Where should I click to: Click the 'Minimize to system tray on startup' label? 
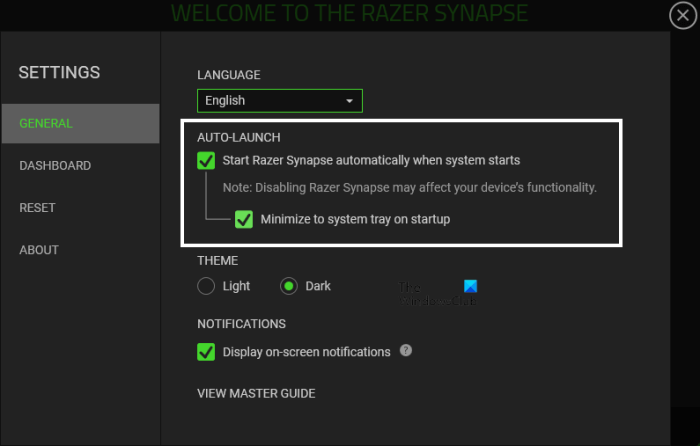click(x=355, y=219)
